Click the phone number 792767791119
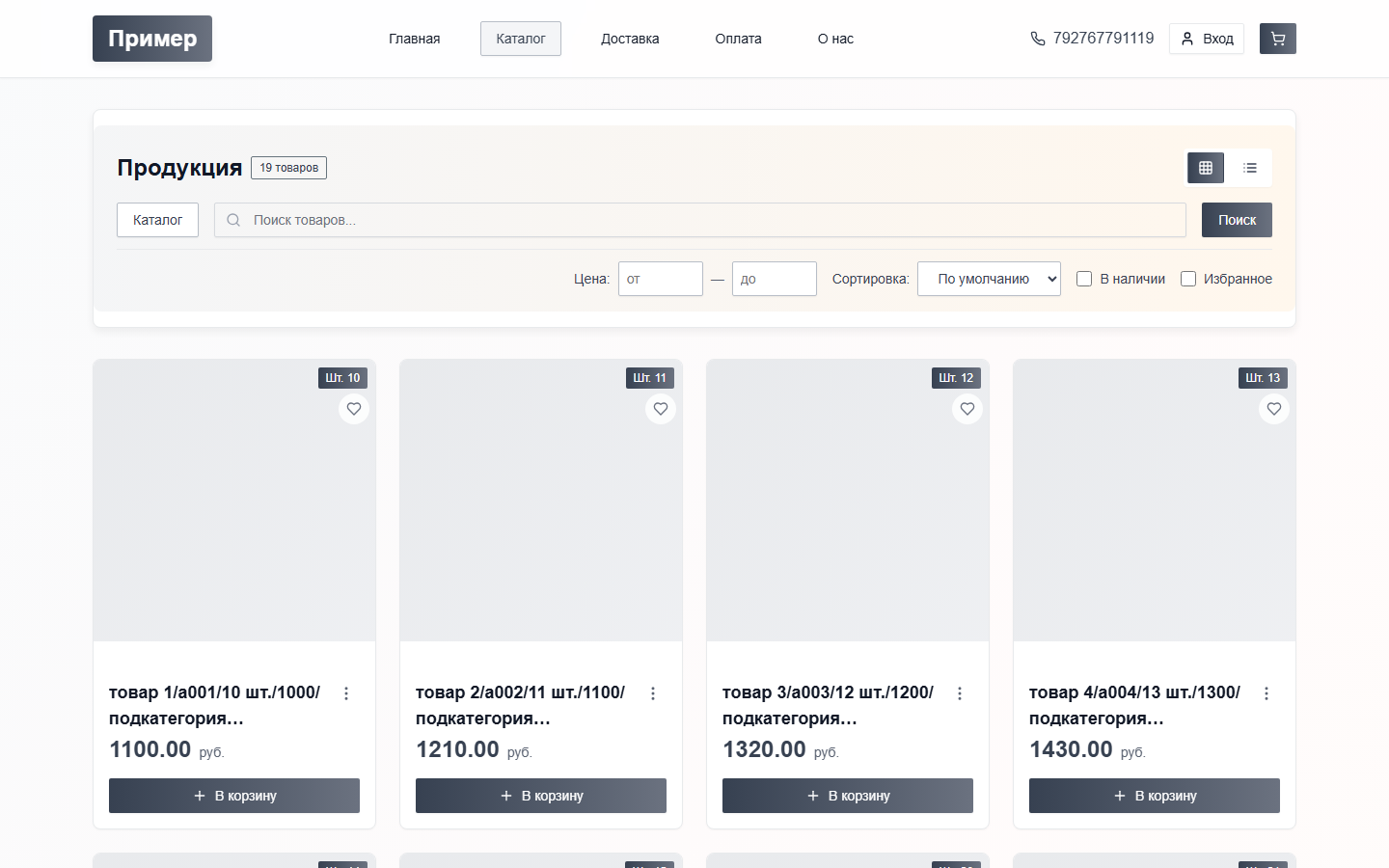Viewport: 1389px width, 868px height. [1092, 39]
